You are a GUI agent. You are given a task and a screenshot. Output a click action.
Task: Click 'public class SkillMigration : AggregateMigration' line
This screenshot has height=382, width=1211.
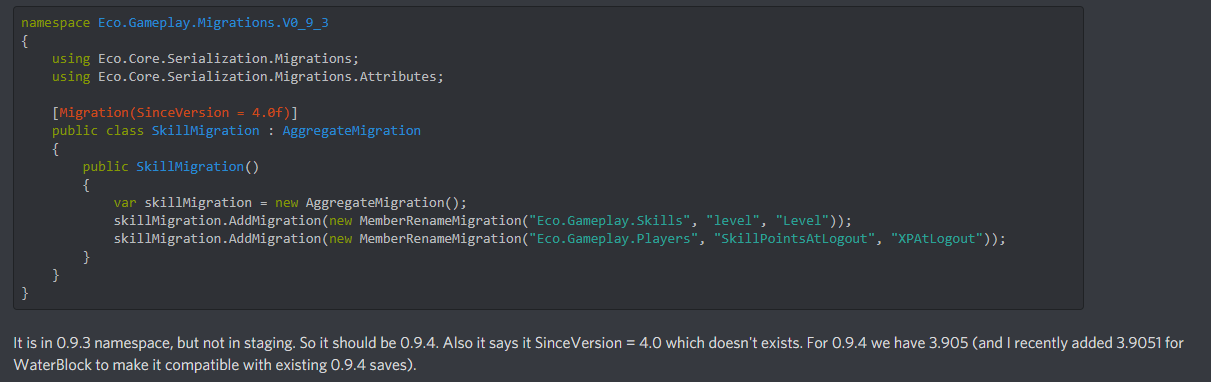pos(236,130)
